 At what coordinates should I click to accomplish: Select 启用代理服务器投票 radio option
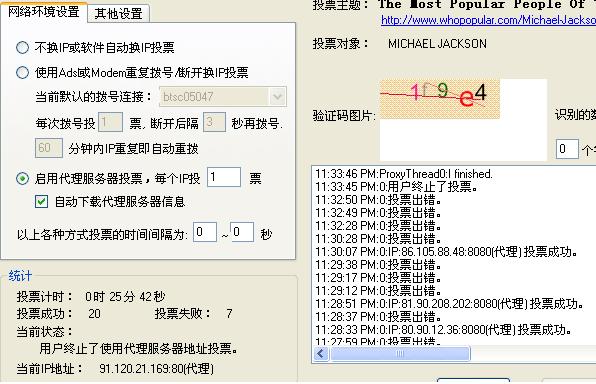coord(22,178)
